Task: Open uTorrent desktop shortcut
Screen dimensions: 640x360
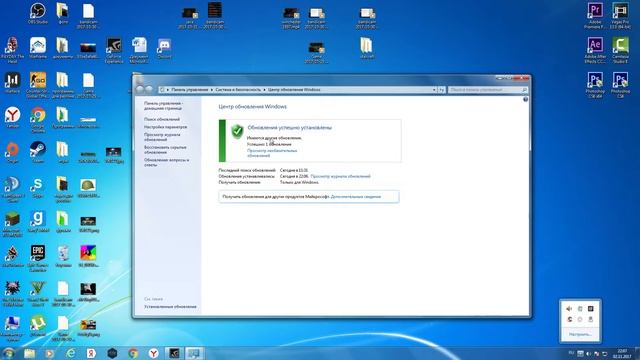Action: coord(38,327)
